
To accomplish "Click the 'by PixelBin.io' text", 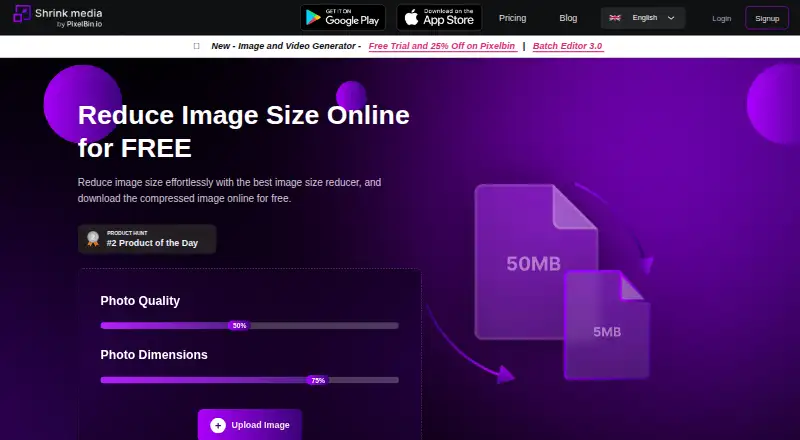I will coord(80,24).
